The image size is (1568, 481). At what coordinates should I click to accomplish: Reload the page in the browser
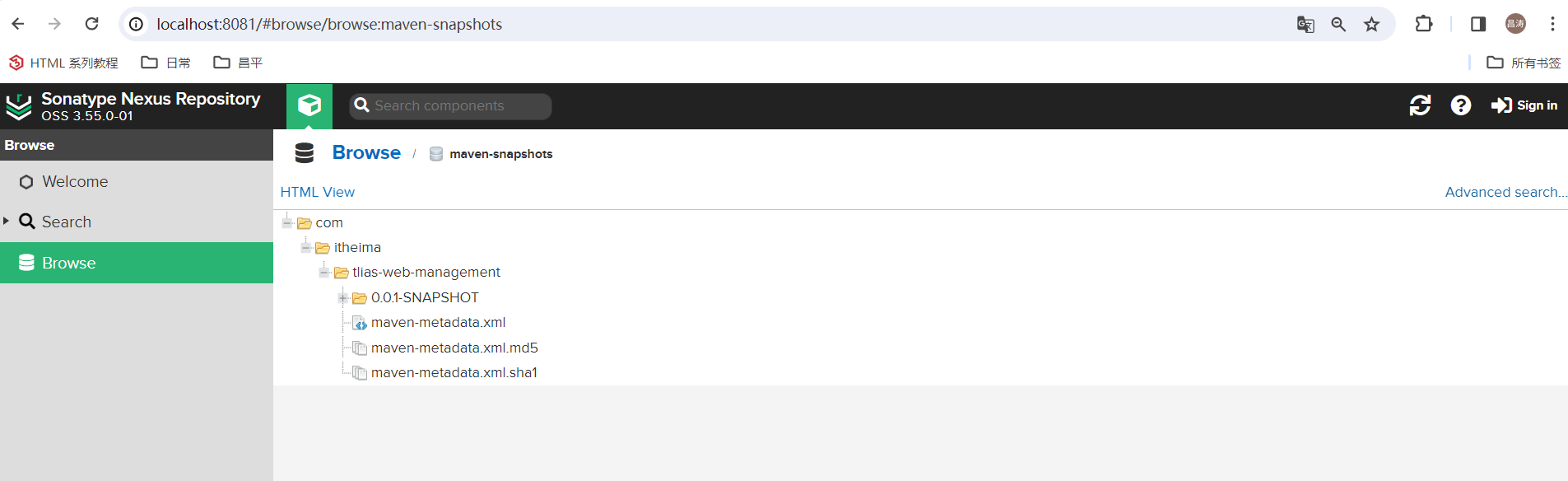point(92,24)
